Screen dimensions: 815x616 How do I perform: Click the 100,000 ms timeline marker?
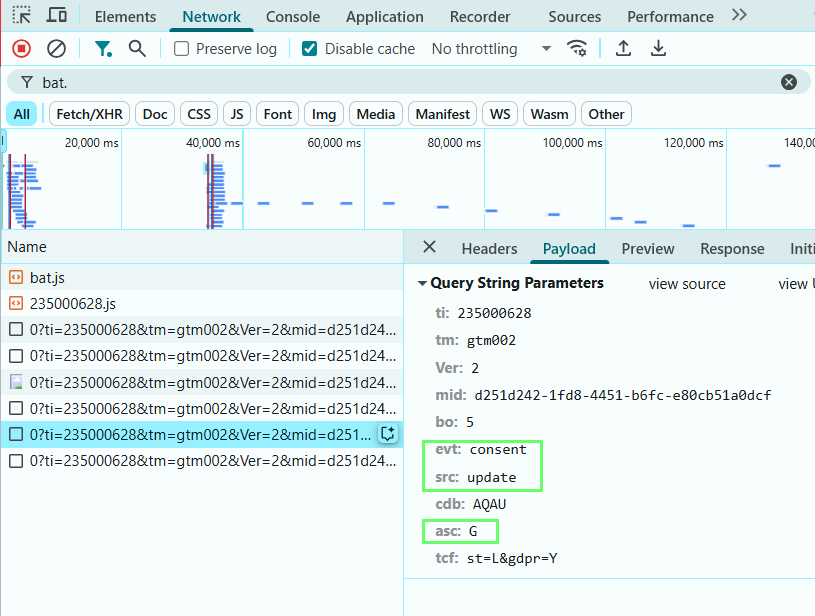[572, 142]
